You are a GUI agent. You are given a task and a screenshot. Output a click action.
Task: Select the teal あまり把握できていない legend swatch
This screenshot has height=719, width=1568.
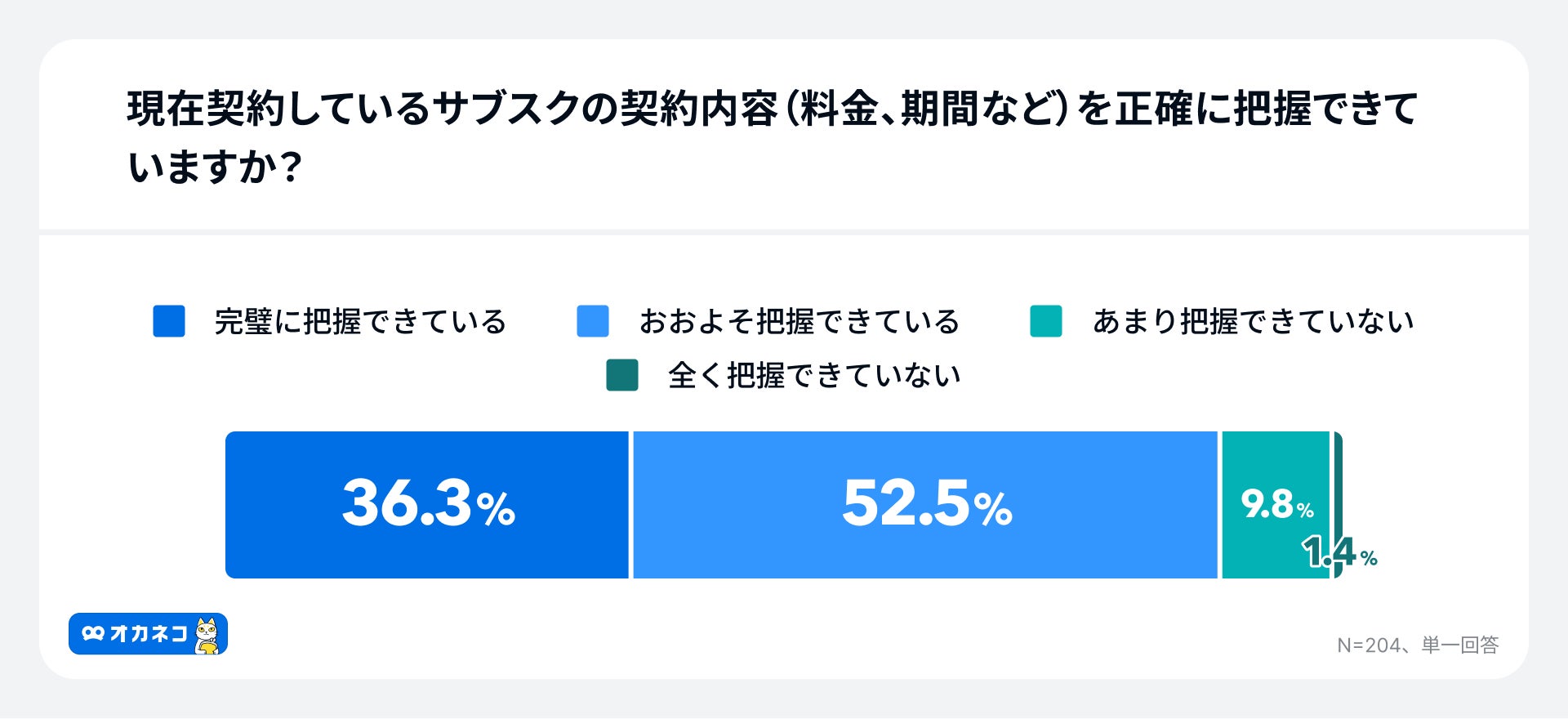coord(1046,321)
